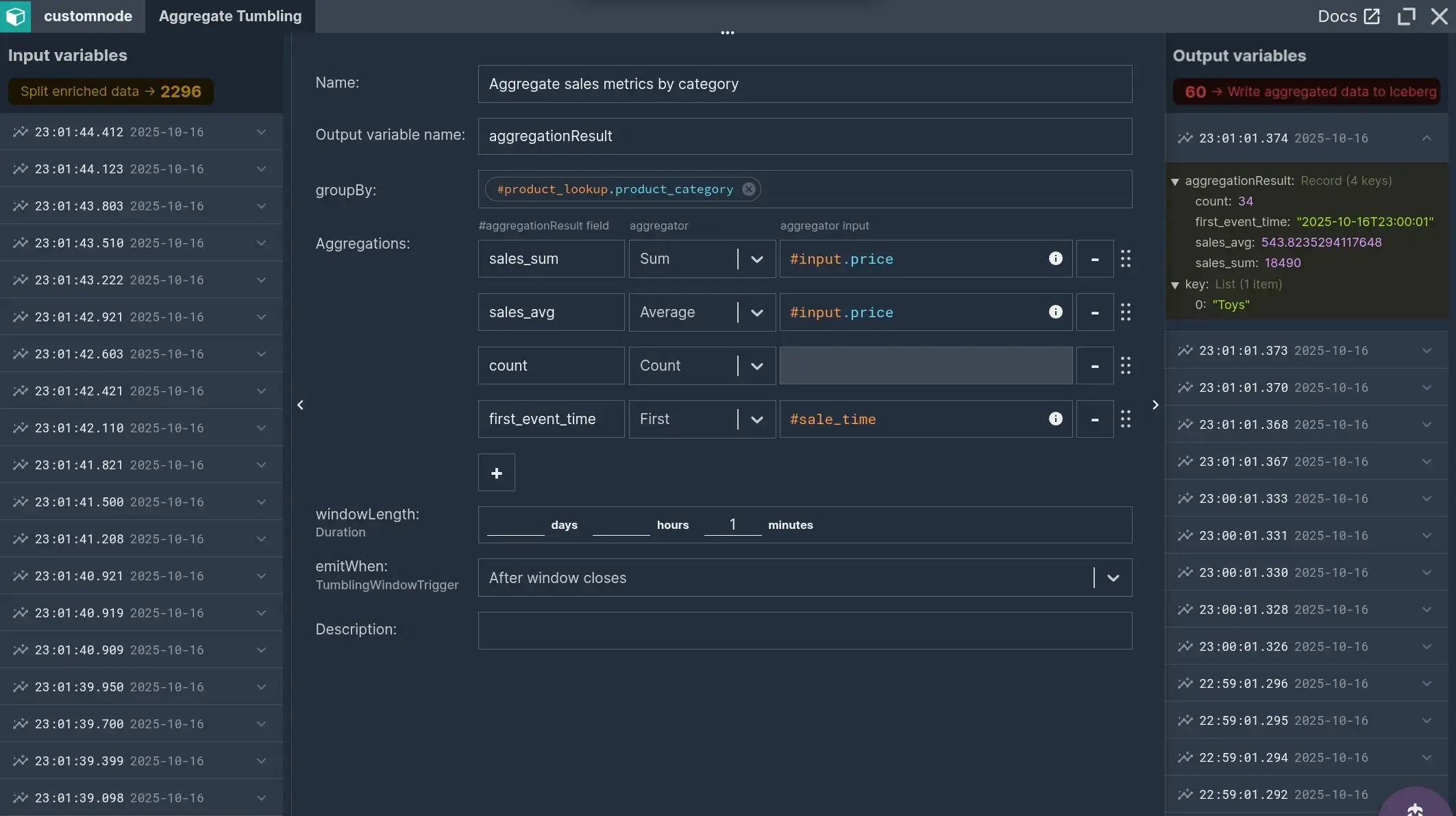Remove the count aggregation row
The width and height of the screenshot is (1456, 816).
1095,365
